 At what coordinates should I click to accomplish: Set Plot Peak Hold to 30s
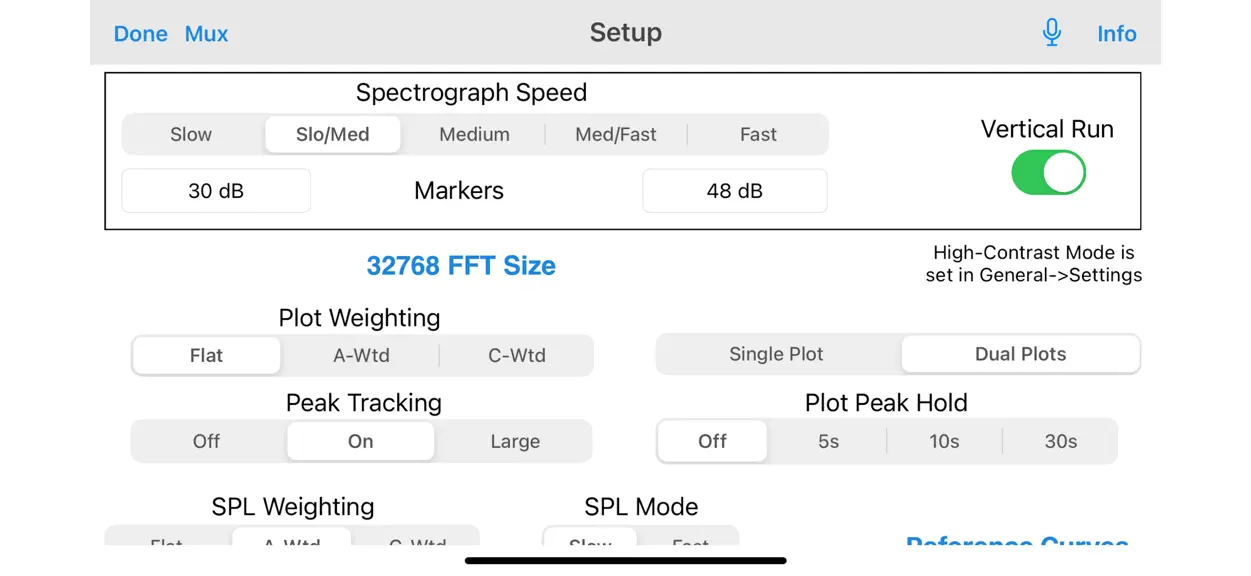(x=1060, y=441)
